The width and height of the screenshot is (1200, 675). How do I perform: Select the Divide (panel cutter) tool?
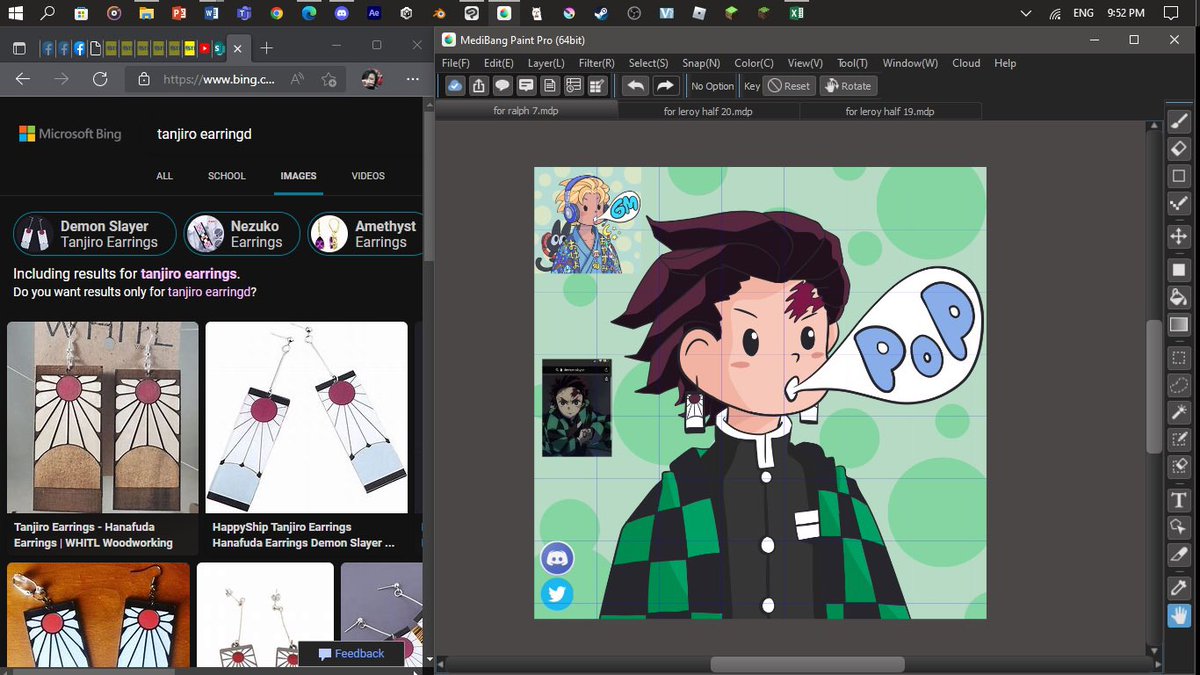click(x=1179, y=554)
